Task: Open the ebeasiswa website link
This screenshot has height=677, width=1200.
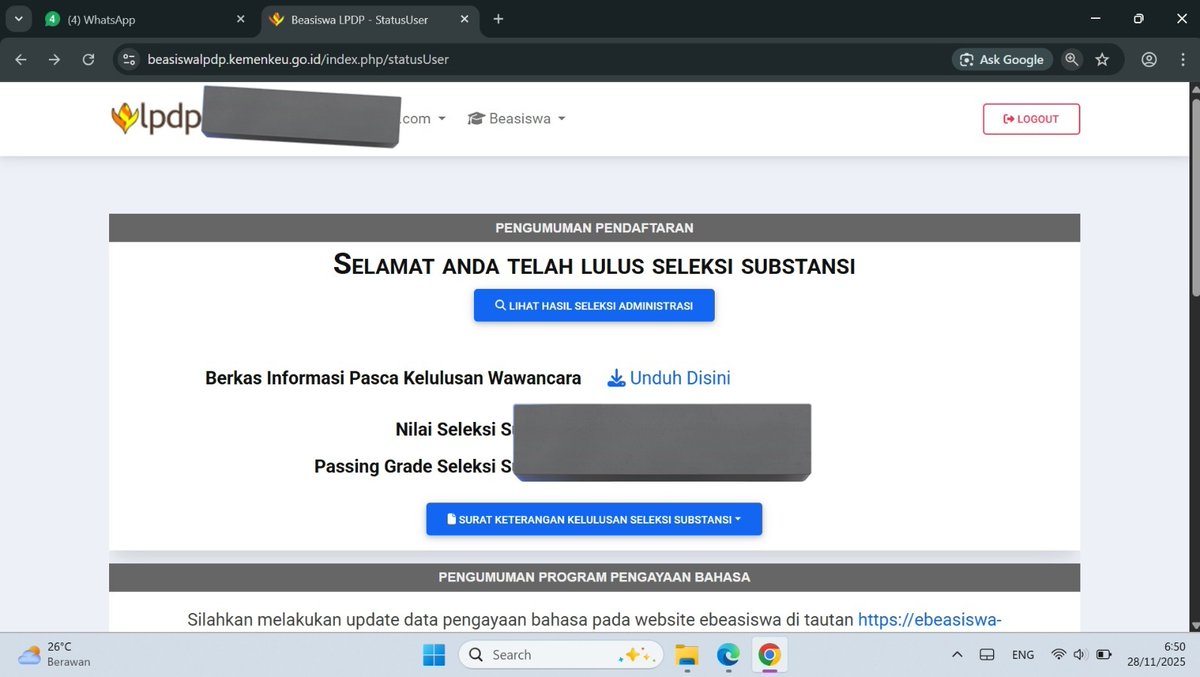Action: pyautogui.click(x=929, y=620)
